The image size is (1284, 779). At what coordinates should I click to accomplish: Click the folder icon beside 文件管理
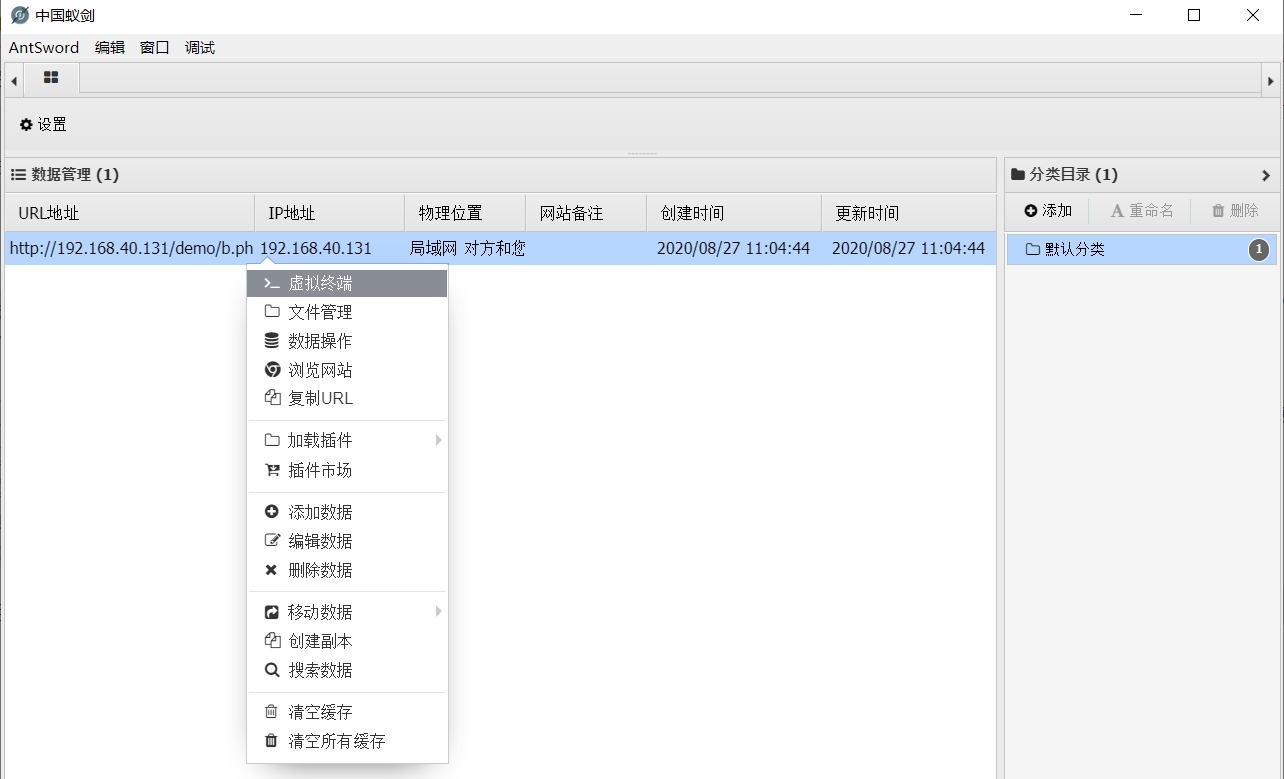[x=272, y=312]
